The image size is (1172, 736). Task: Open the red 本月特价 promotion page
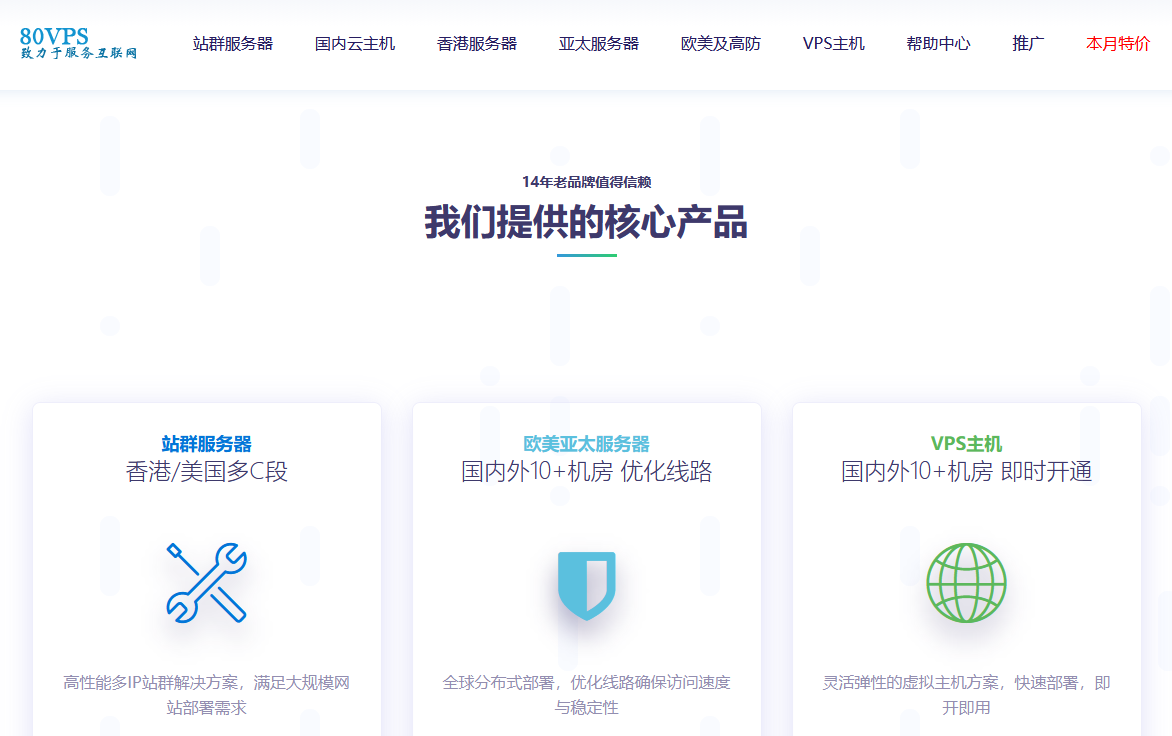(x=1115, y=44)
